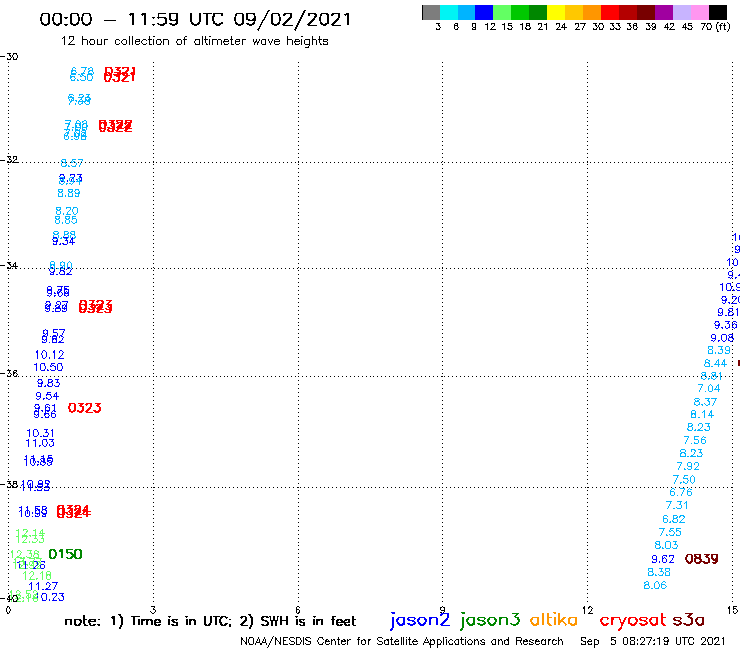The height and width of the screenshot is (650, 740).
Task: Select the dark red 's3a' legend label
Action: point(689,620)
